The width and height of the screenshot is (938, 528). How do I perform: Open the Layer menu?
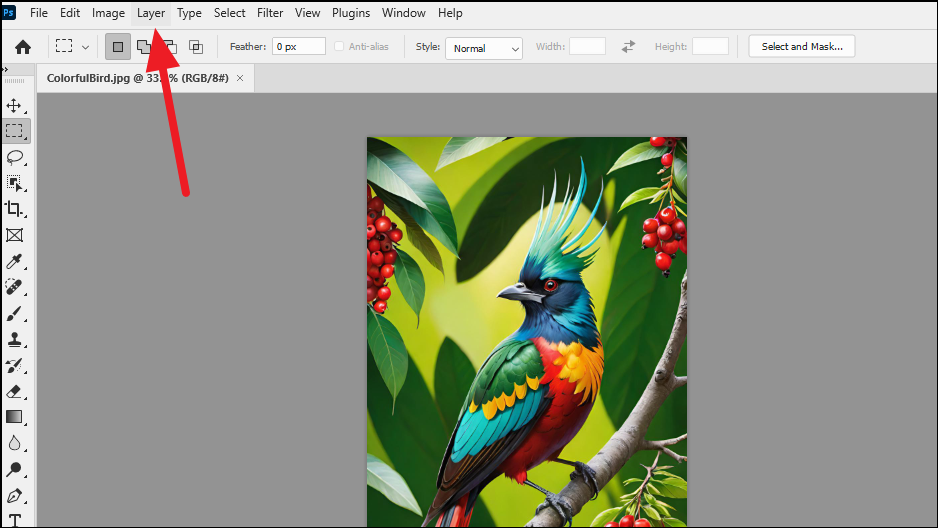[151, 13]
